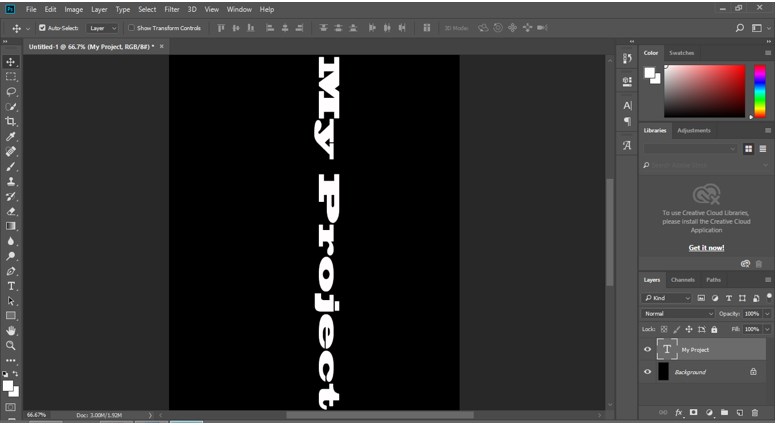Select the Rectangular Marquee tool
Viewport: 776px width, 425px height.
pos(10,77)
